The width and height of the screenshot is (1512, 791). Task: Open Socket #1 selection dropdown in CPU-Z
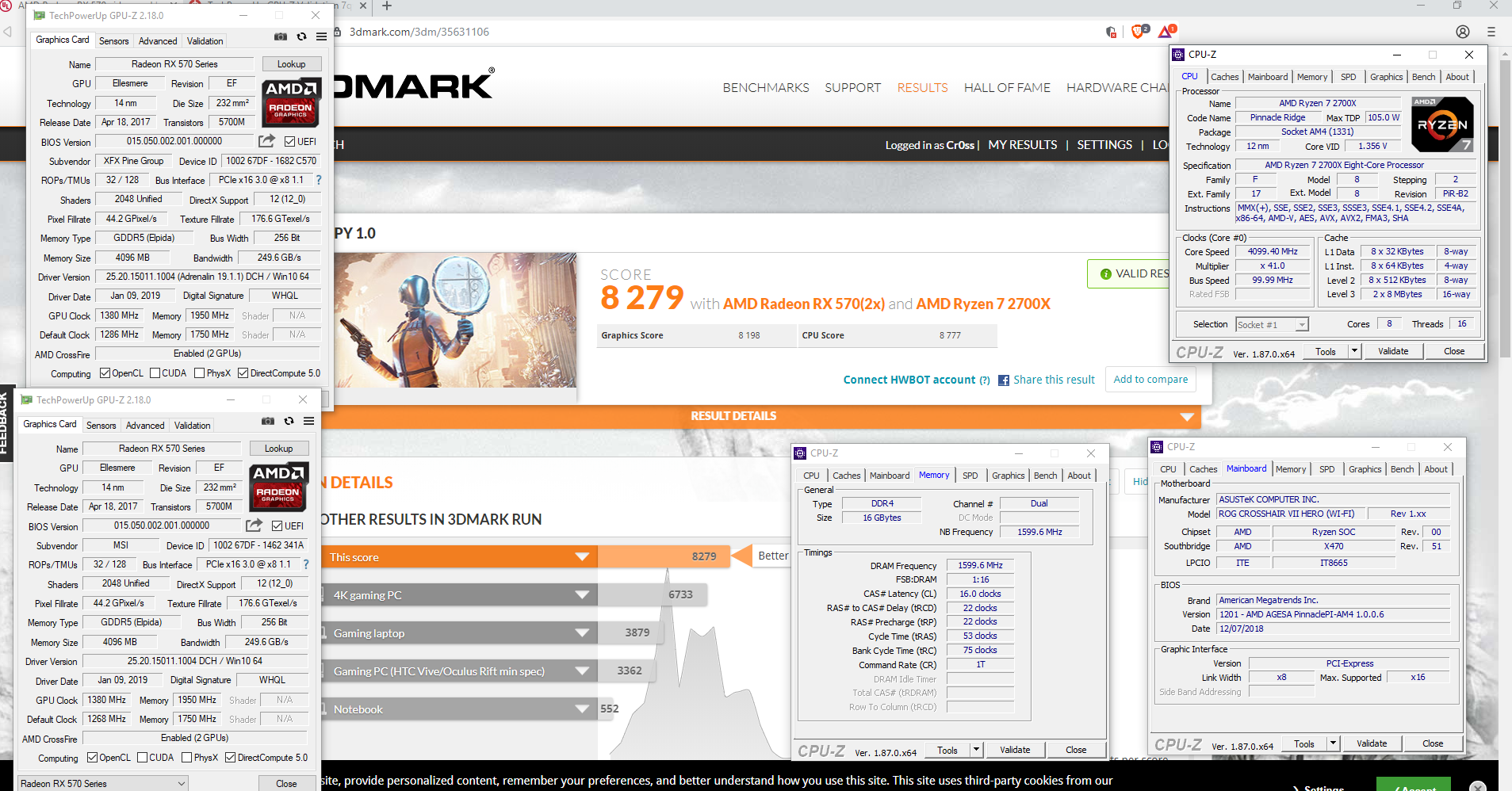pos(1272,324)
